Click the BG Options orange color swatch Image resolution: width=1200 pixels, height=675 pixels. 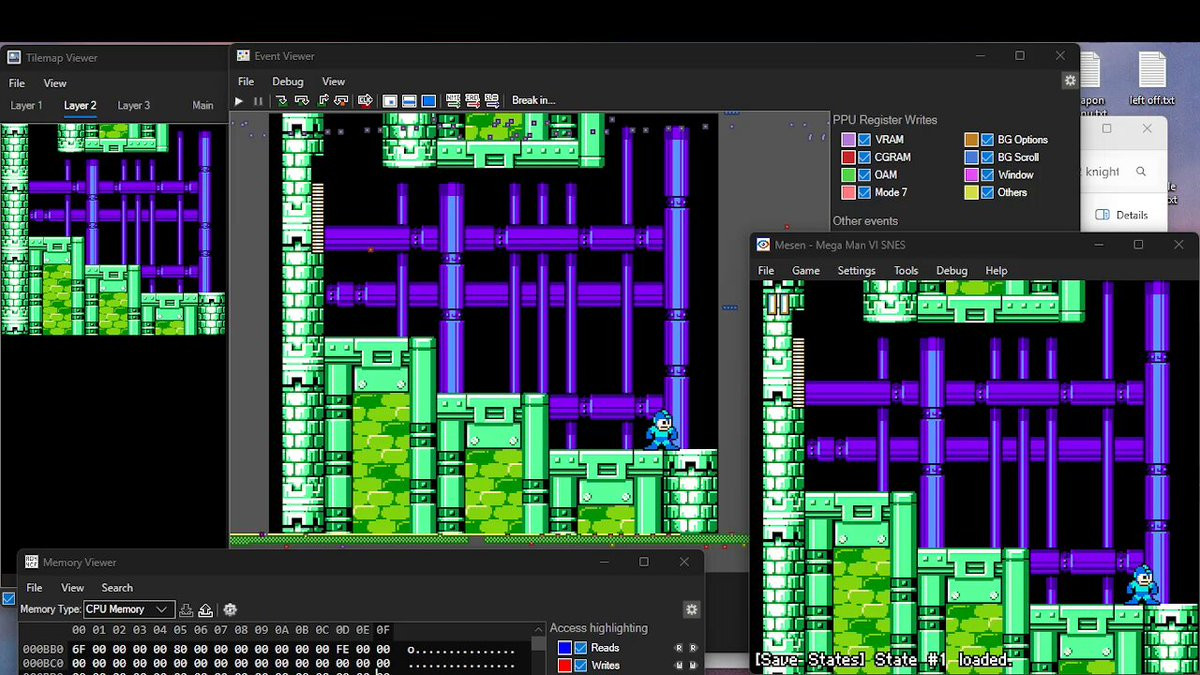coord(971,140)
